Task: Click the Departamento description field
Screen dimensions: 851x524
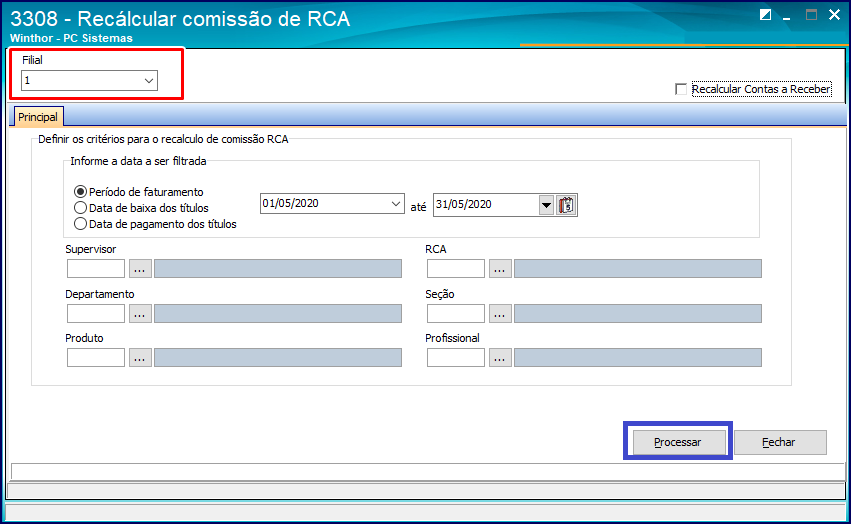Action: pos(278,314)
